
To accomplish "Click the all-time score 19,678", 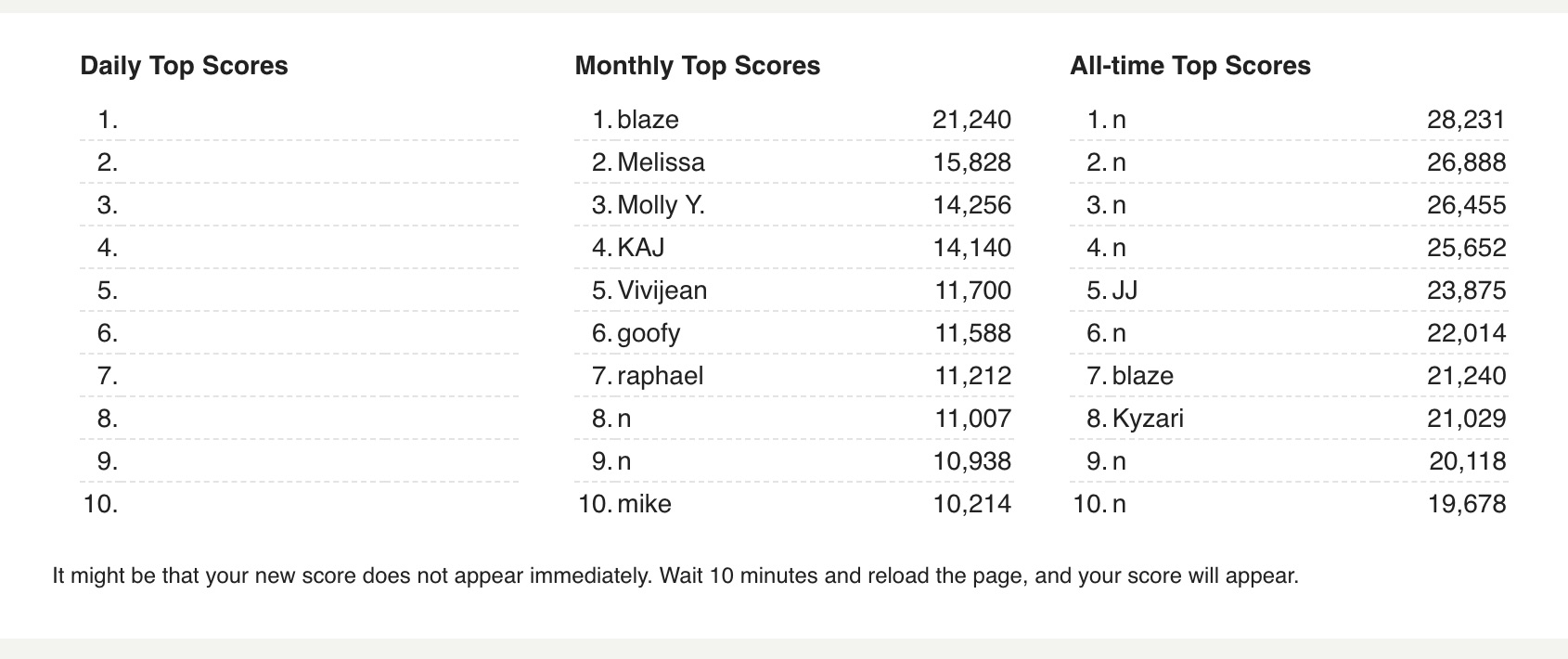I will click(x=1466, y=504).
